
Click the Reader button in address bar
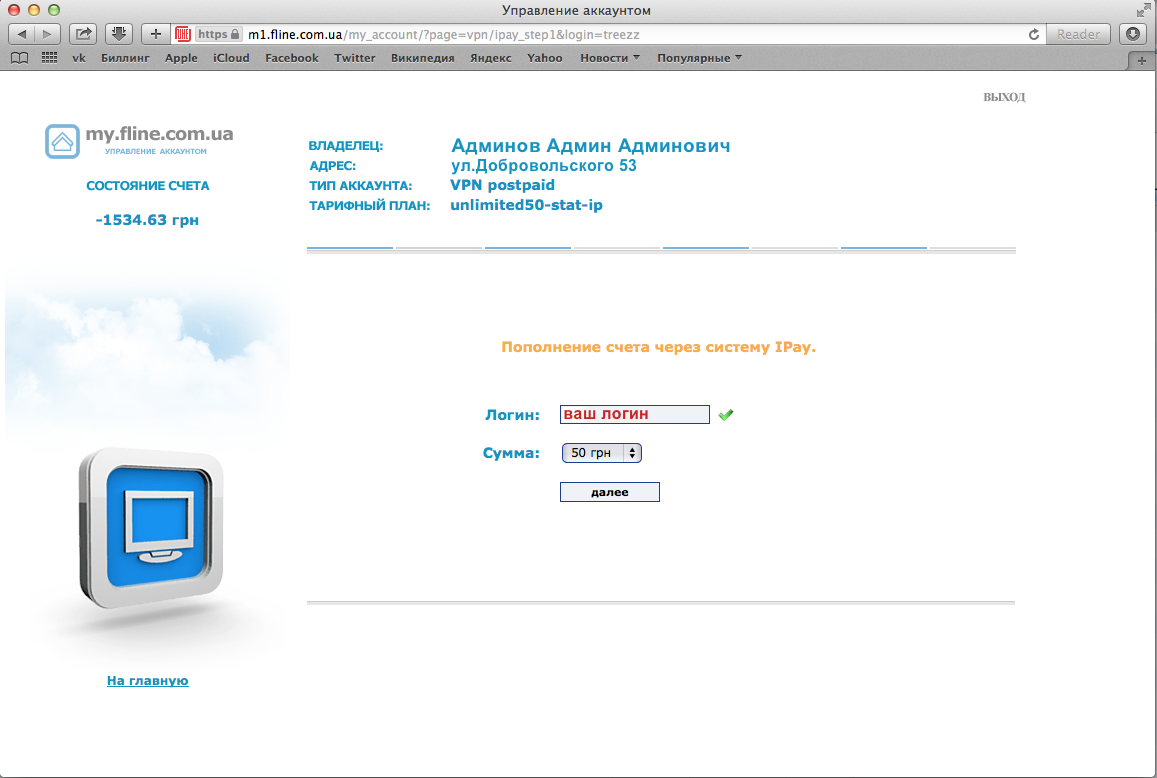[x=1078, y=34]
